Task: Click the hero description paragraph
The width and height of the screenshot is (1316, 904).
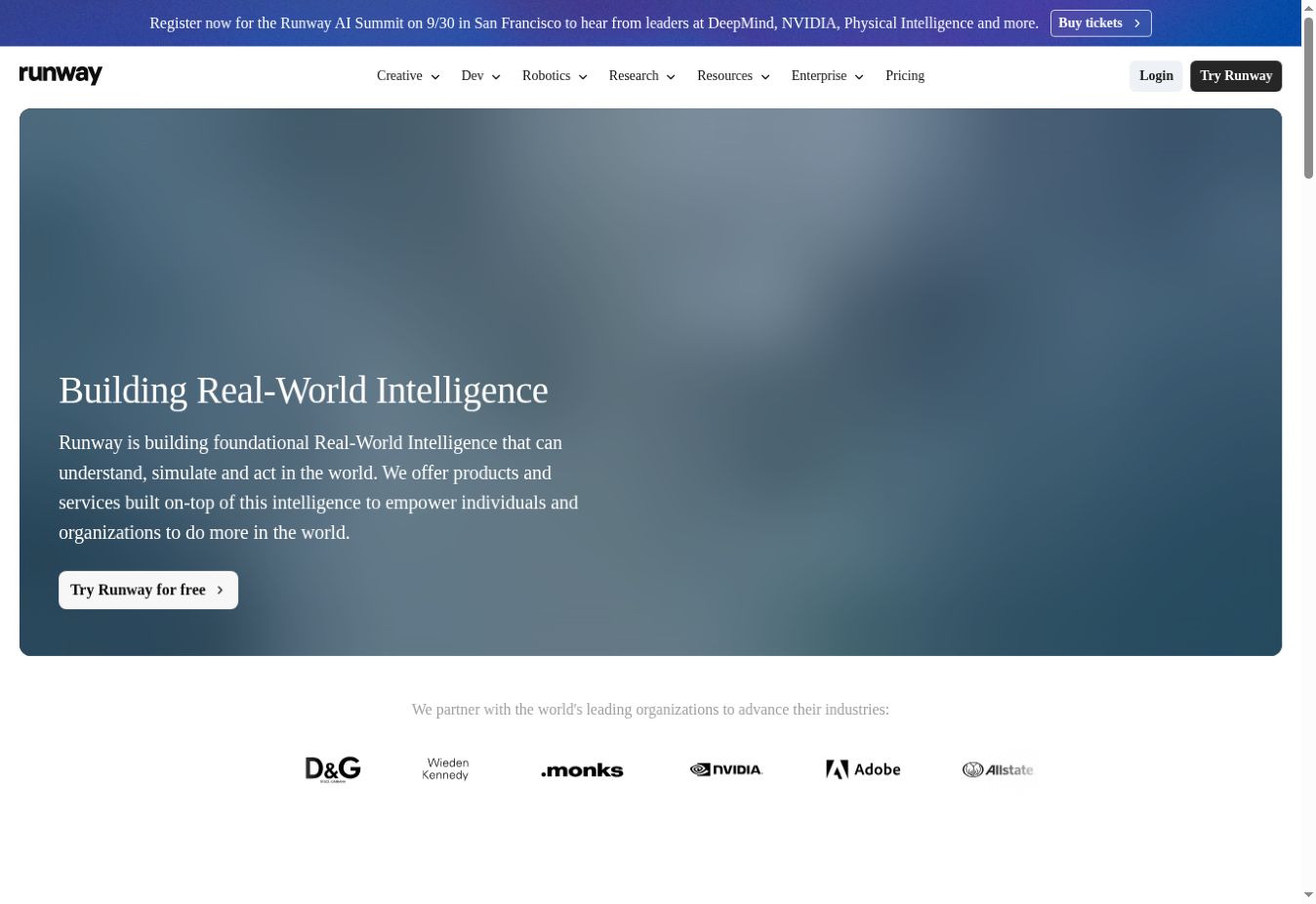Action: 318,487
